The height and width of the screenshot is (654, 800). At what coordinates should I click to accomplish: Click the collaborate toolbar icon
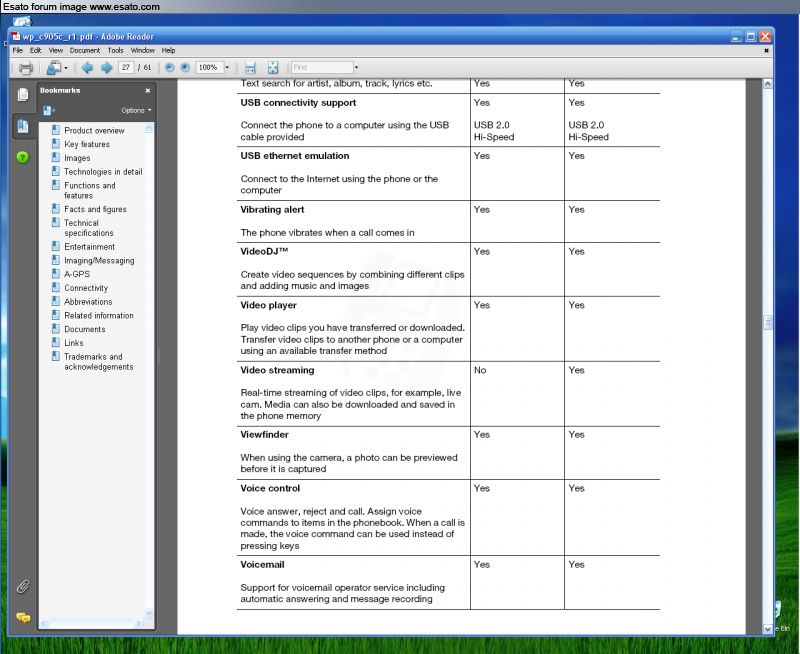click(x=54, y=67)
